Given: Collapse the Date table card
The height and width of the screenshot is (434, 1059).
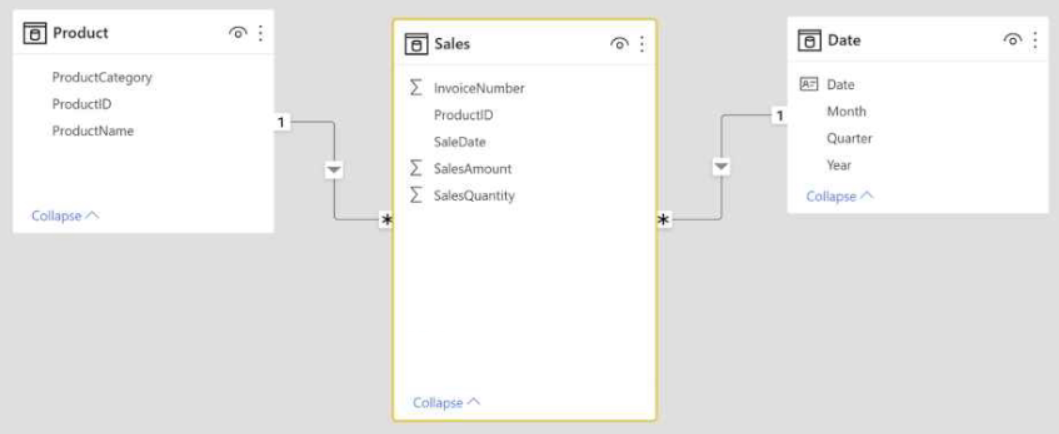Looking at the screenshot, I should [x=840, y=196].
